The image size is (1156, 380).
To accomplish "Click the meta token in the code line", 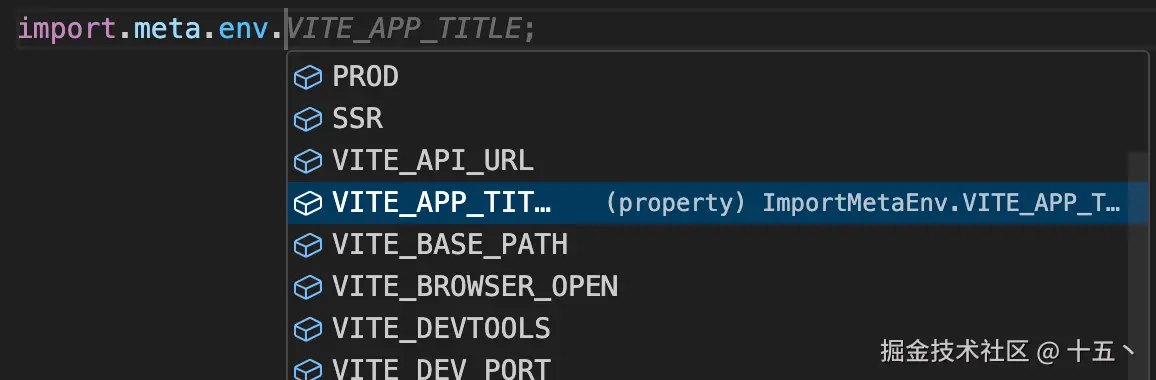I will click(x=167, y=30).
